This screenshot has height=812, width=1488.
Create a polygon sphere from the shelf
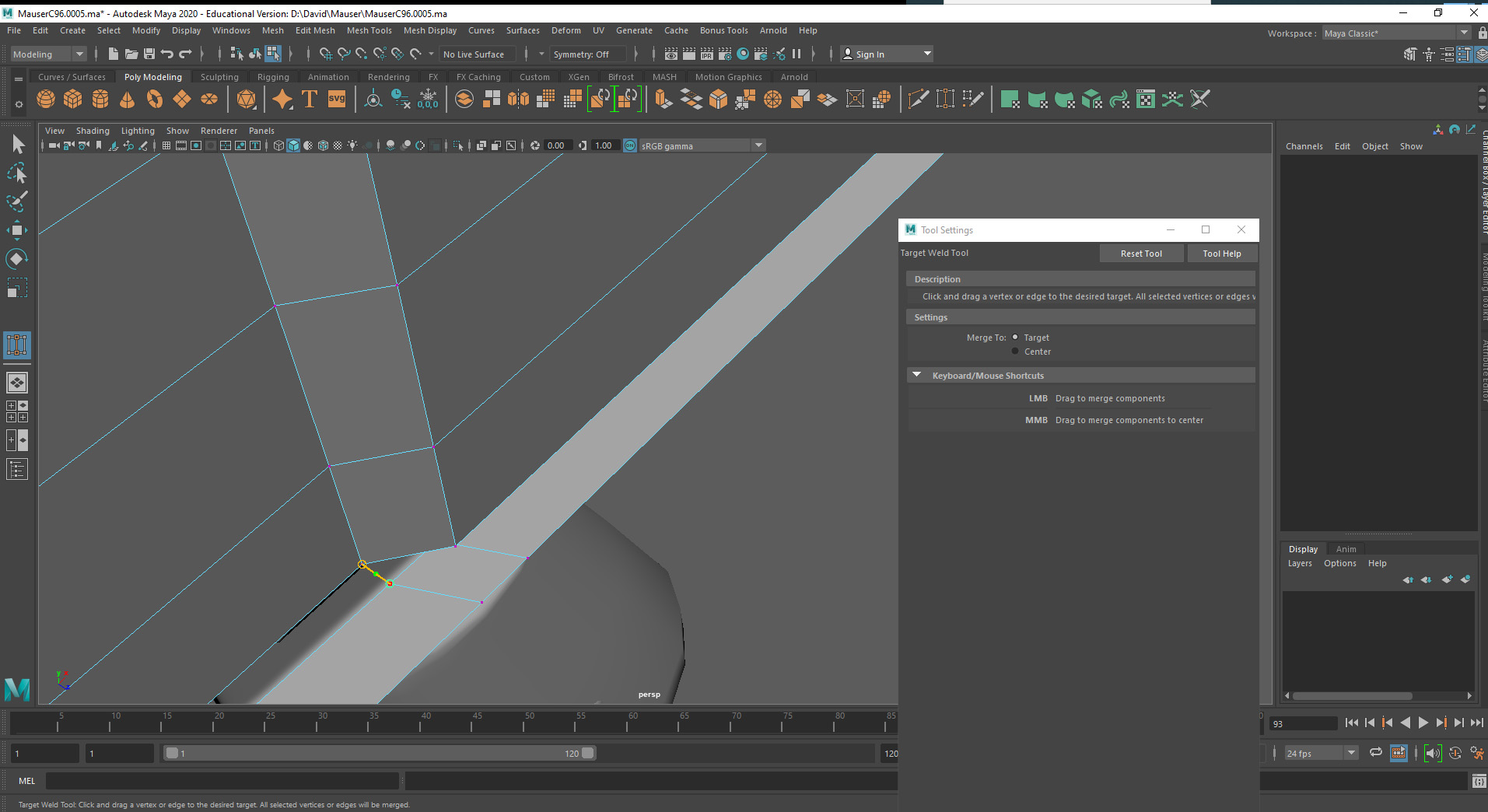pyautogui.click(x=46, y=99)
